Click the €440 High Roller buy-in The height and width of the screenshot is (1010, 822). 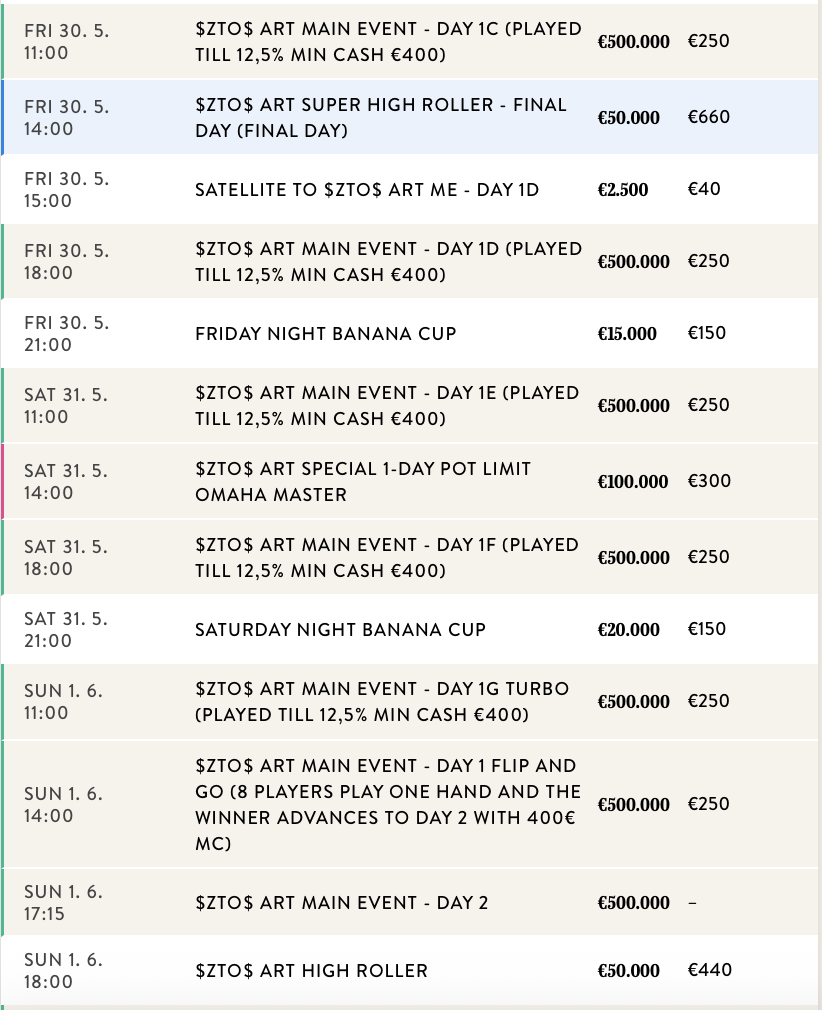(709, 969)
